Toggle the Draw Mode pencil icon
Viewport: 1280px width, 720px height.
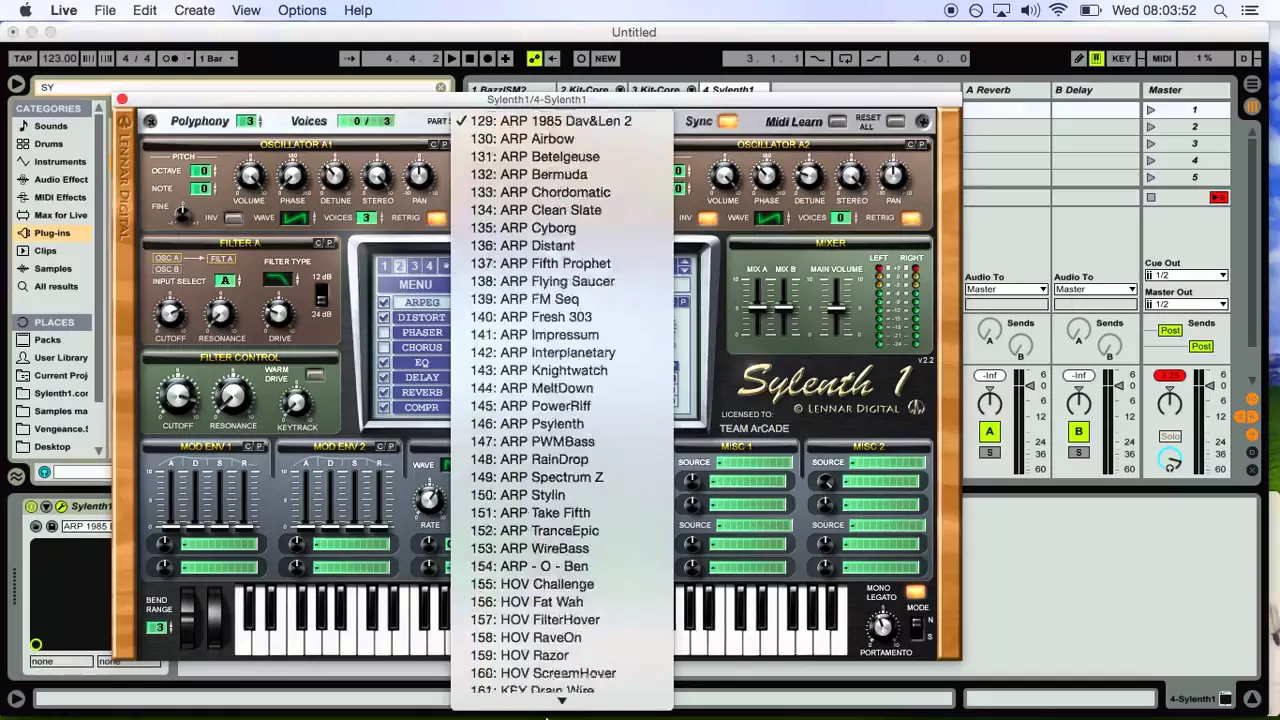click(x=1079, y=59)
